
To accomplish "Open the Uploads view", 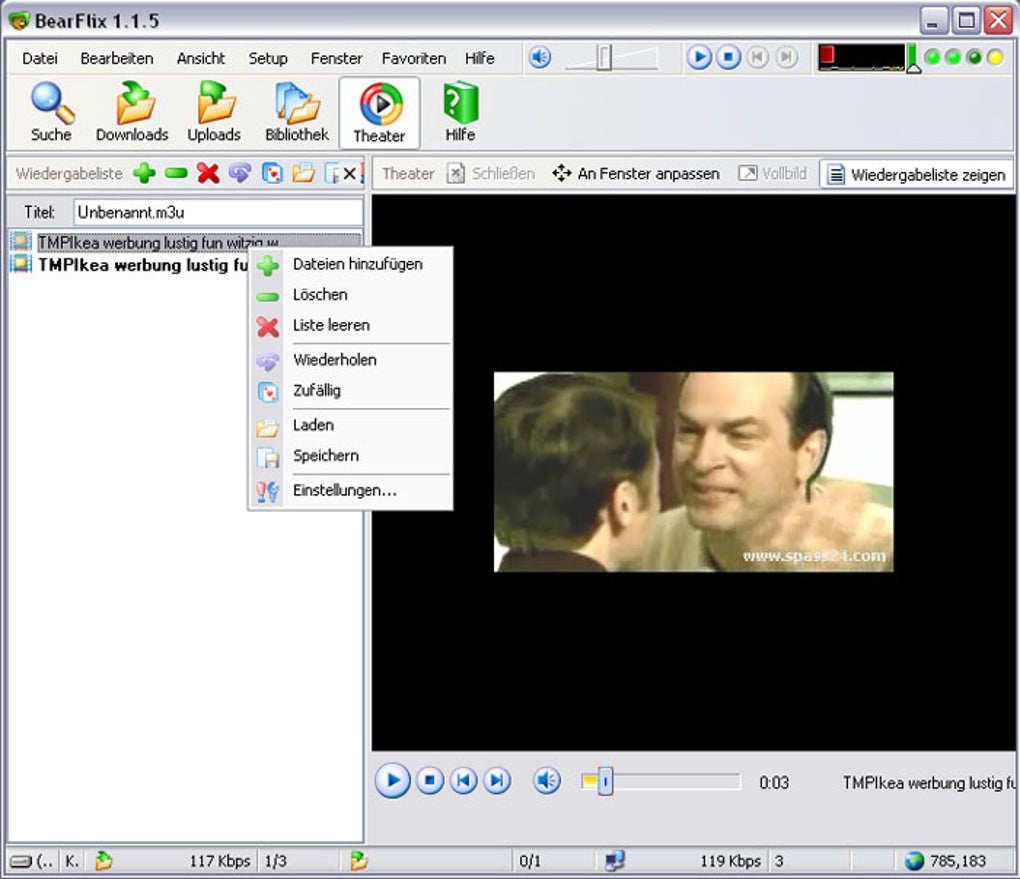I will (214, 113).
